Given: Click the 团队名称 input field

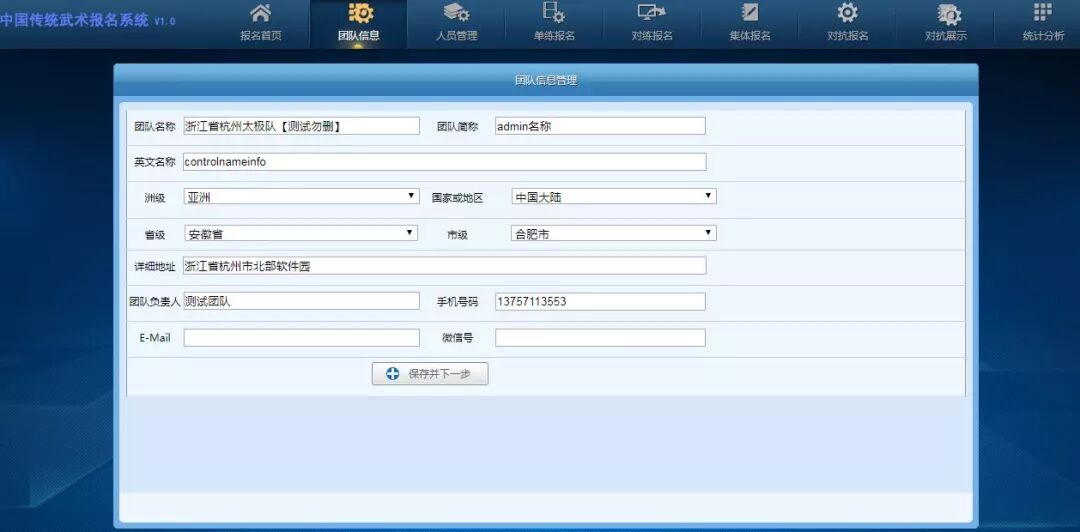Looking at the screenshot, I should click(301, 126).
